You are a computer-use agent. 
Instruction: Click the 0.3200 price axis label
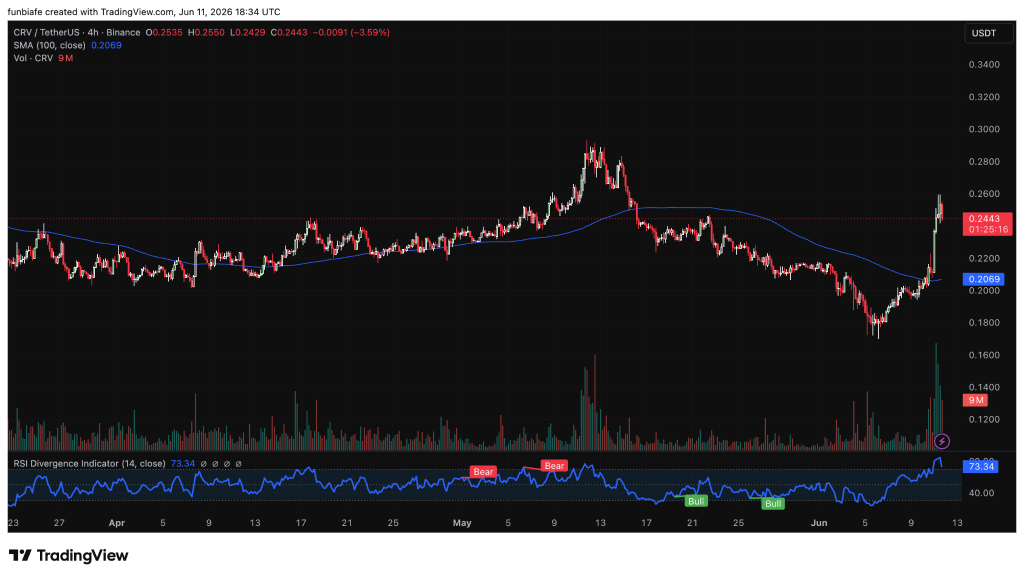click(x=984, y=97)
